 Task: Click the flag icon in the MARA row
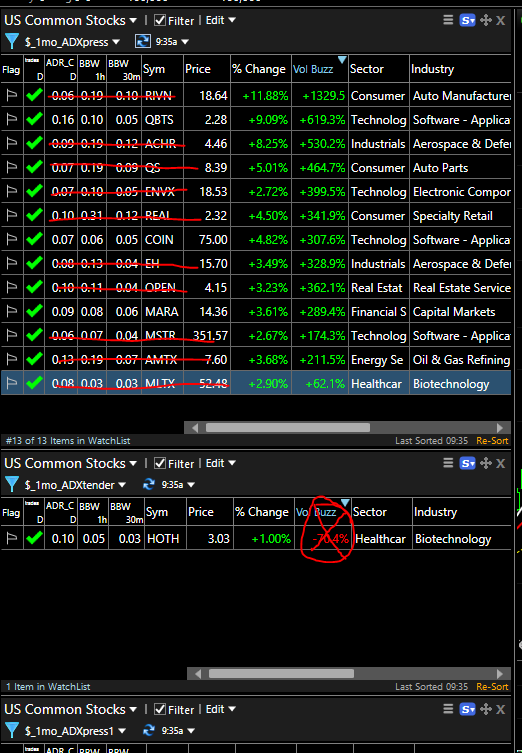(12, 312)
